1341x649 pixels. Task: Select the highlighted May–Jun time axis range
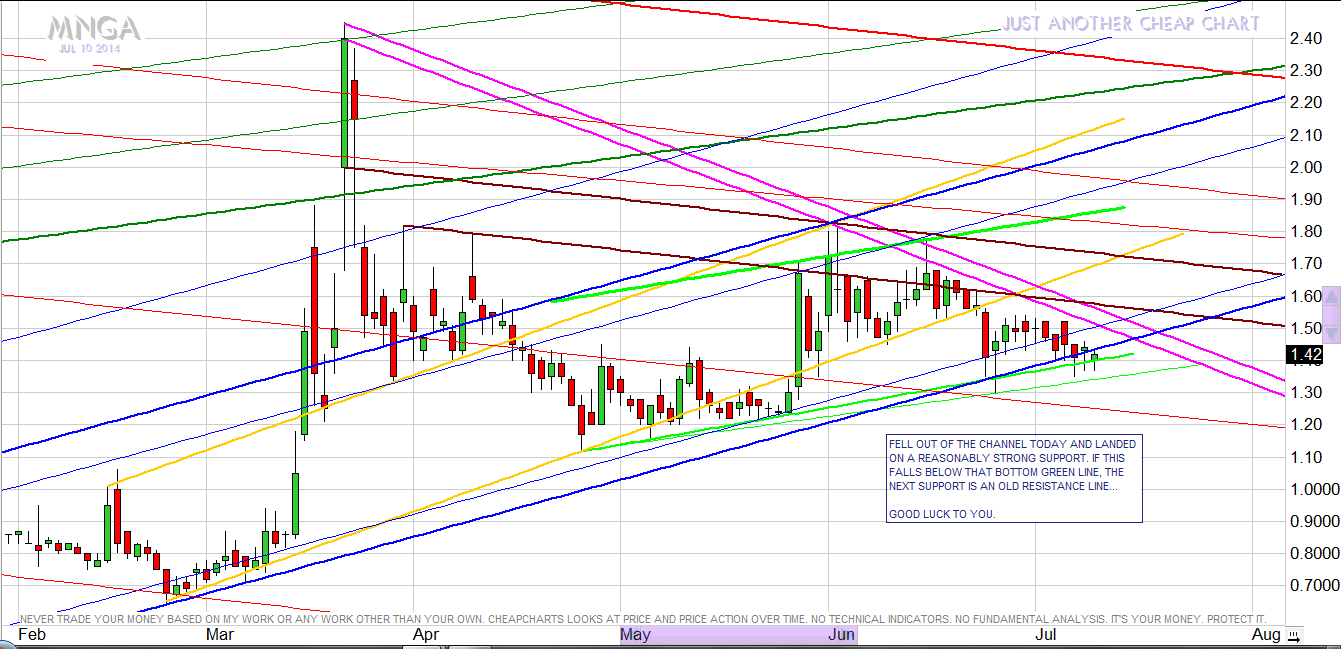coord(738,635)
